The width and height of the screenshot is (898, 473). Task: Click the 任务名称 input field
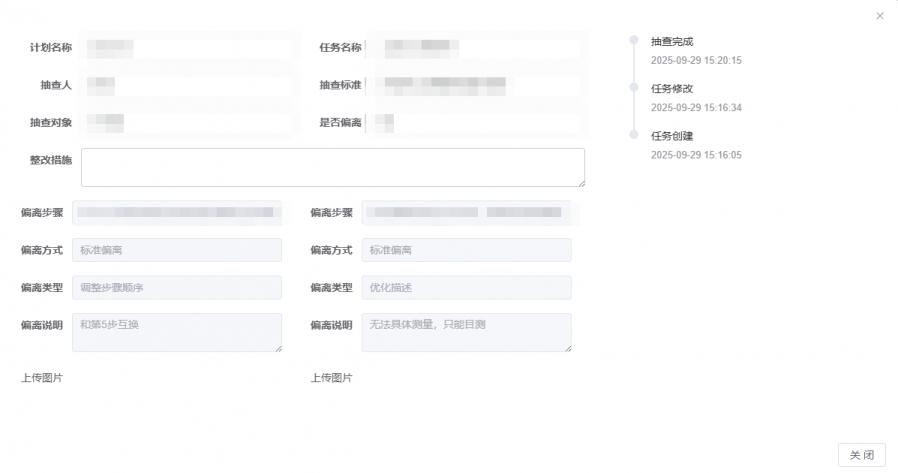click(474, 47)
